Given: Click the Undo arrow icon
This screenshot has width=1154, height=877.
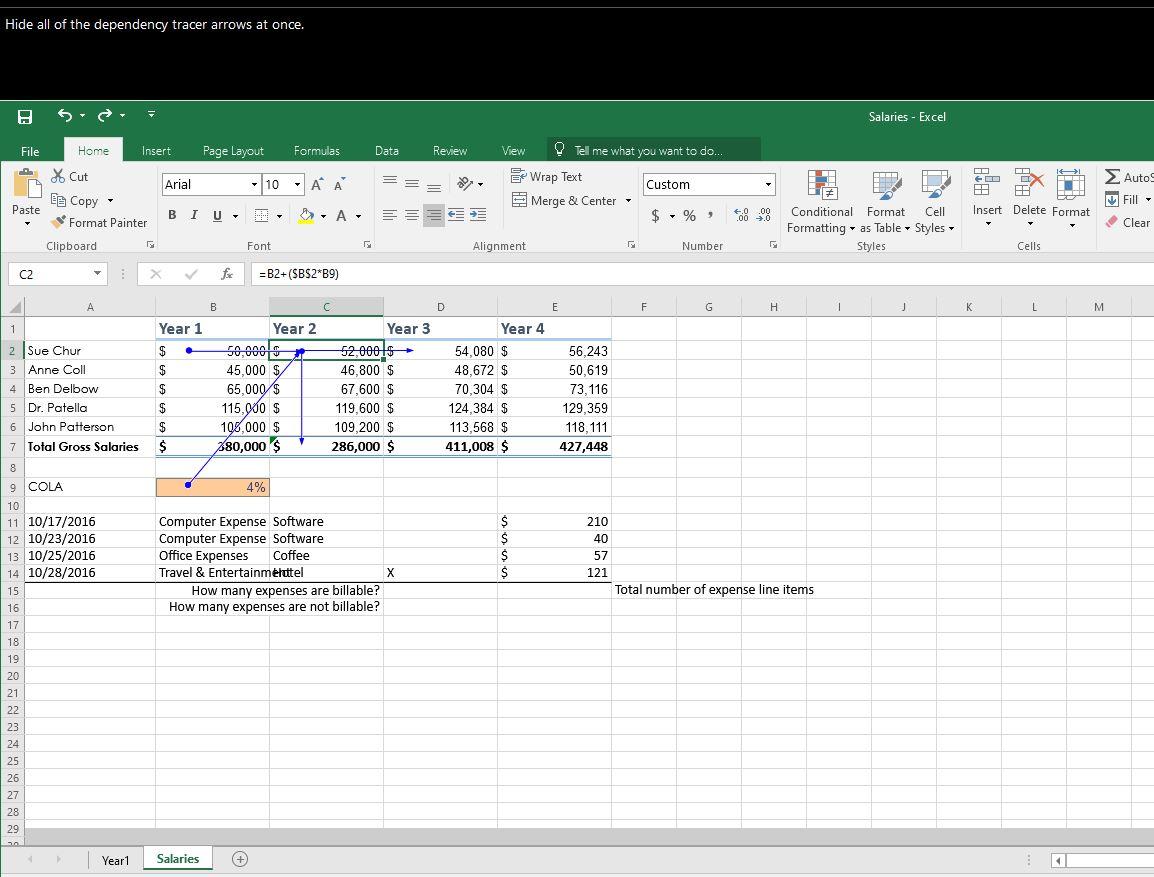Looking at the screenshot, I should [x=65, y=116].
